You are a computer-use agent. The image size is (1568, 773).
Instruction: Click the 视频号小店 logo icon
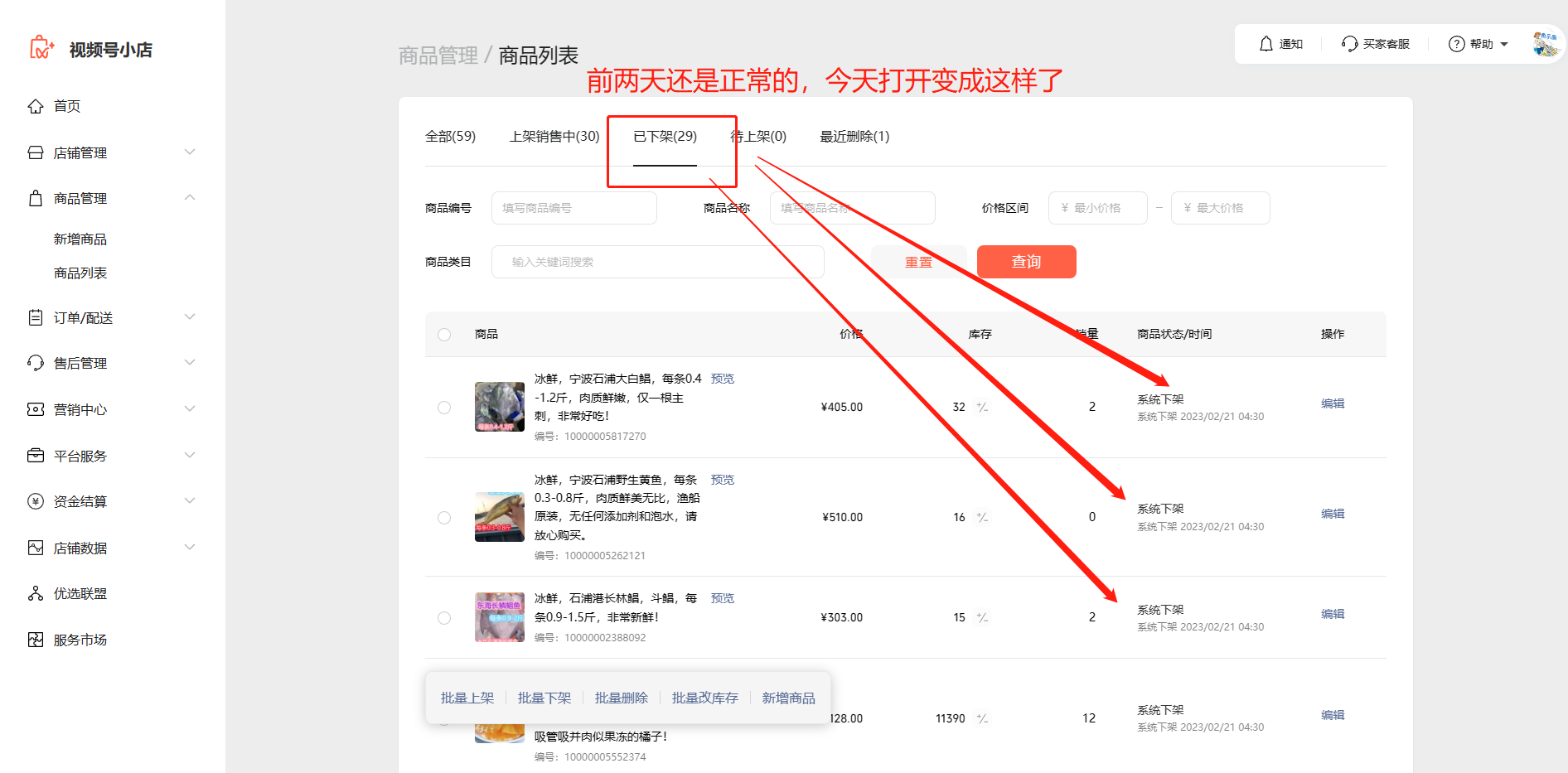coord(41,48)
